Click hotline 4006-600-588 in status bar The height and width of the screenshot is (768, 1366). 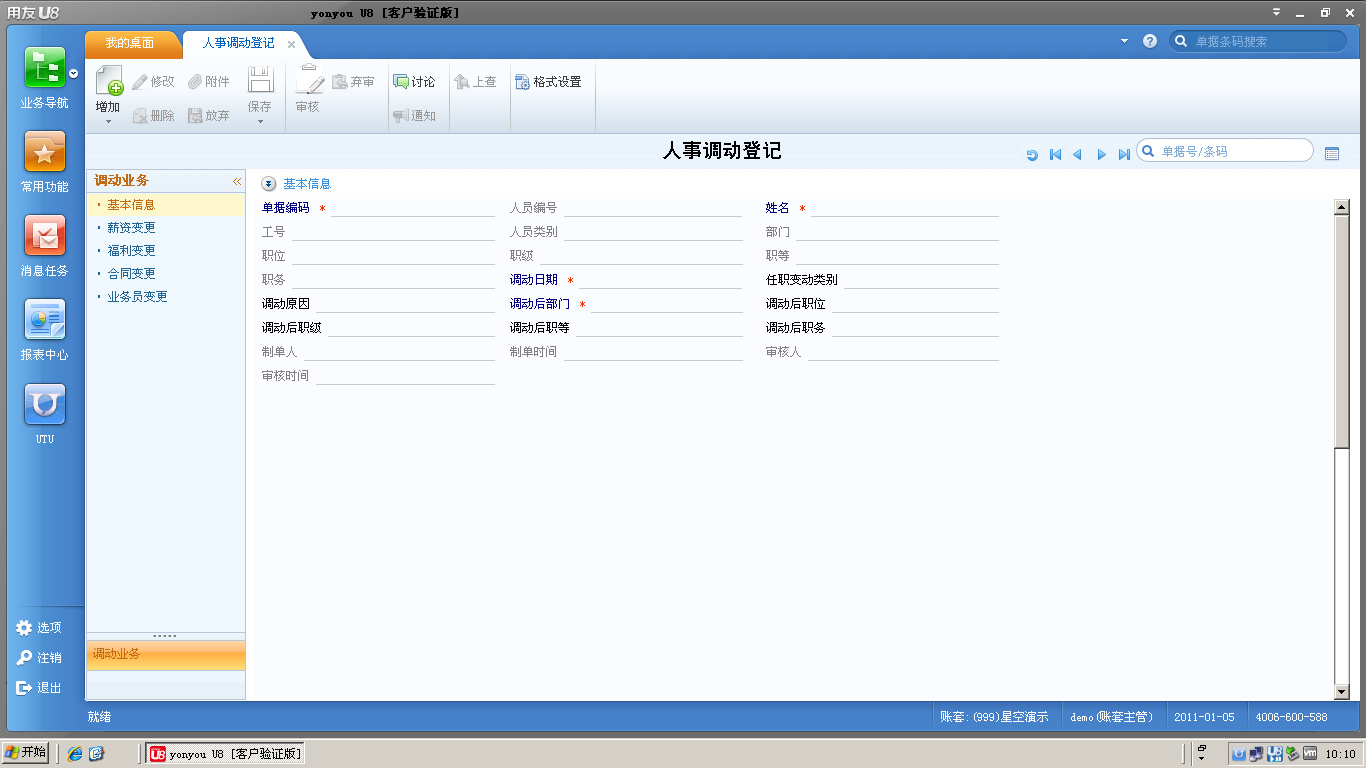(1292, 717)
